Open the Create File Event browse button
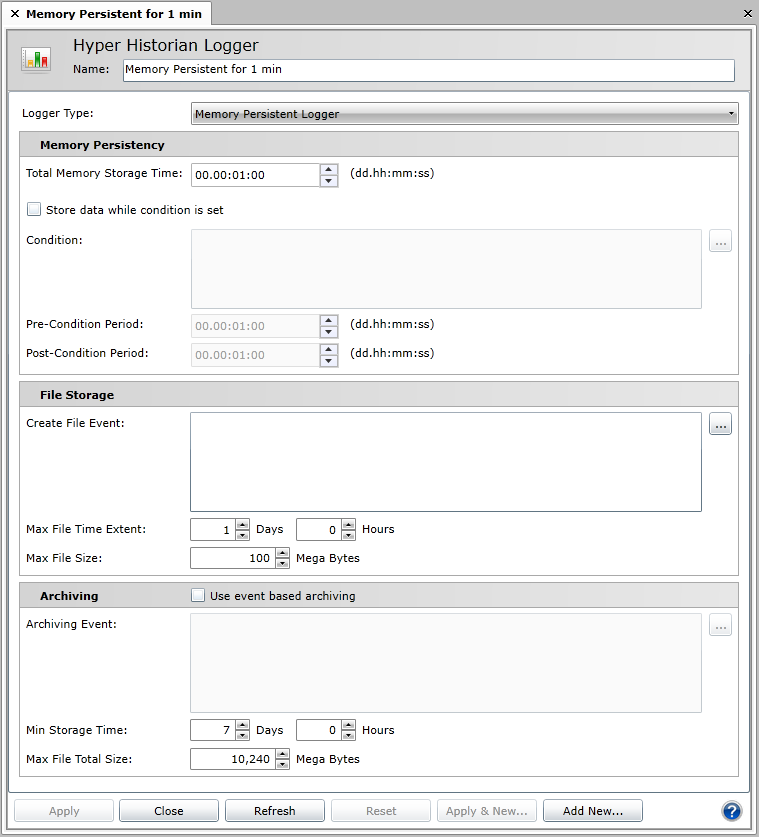Viewport: 759px width, 837px height. tap(720, 425)
